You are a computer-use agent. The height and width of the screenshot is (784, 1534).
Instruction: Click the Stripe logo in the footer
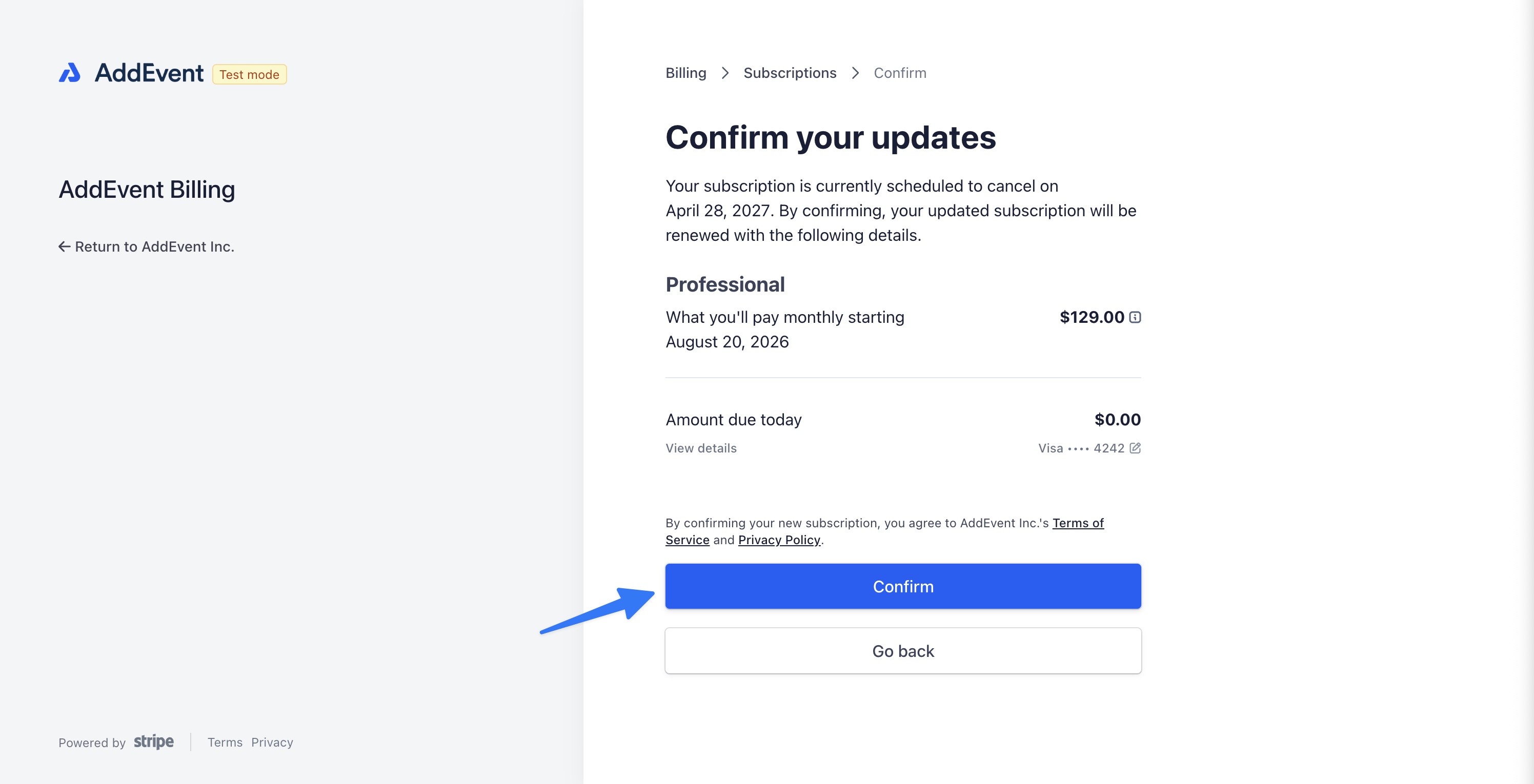point(154,742)
